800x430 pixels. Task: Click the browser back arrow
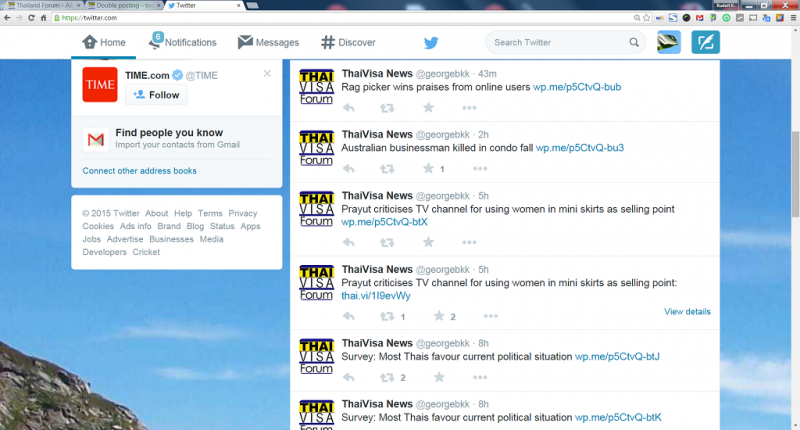click(7, 17)
